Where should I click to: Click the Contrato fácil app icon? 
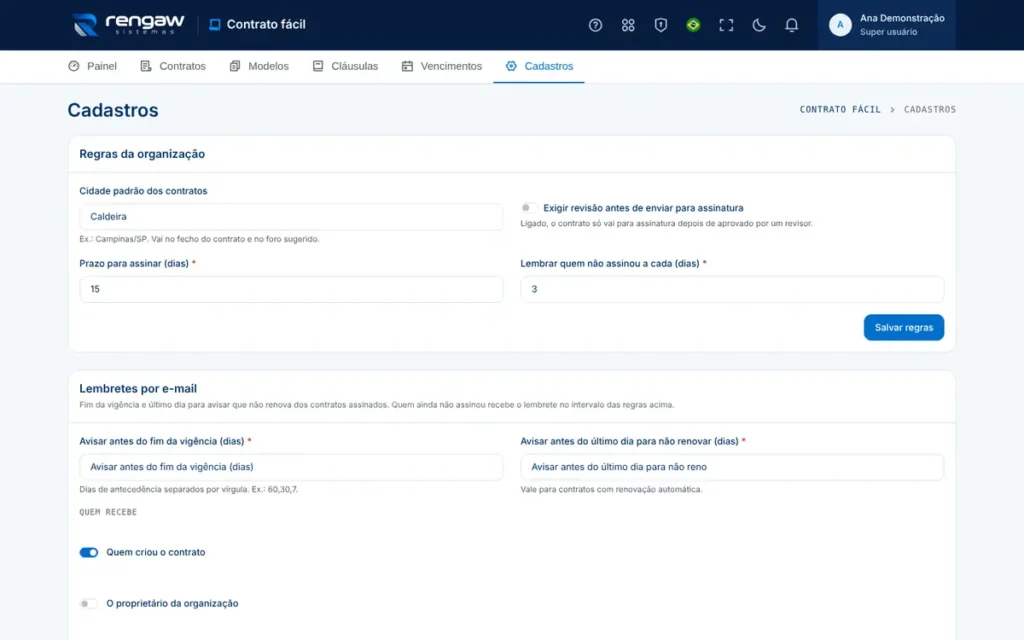tap(214, 25)
